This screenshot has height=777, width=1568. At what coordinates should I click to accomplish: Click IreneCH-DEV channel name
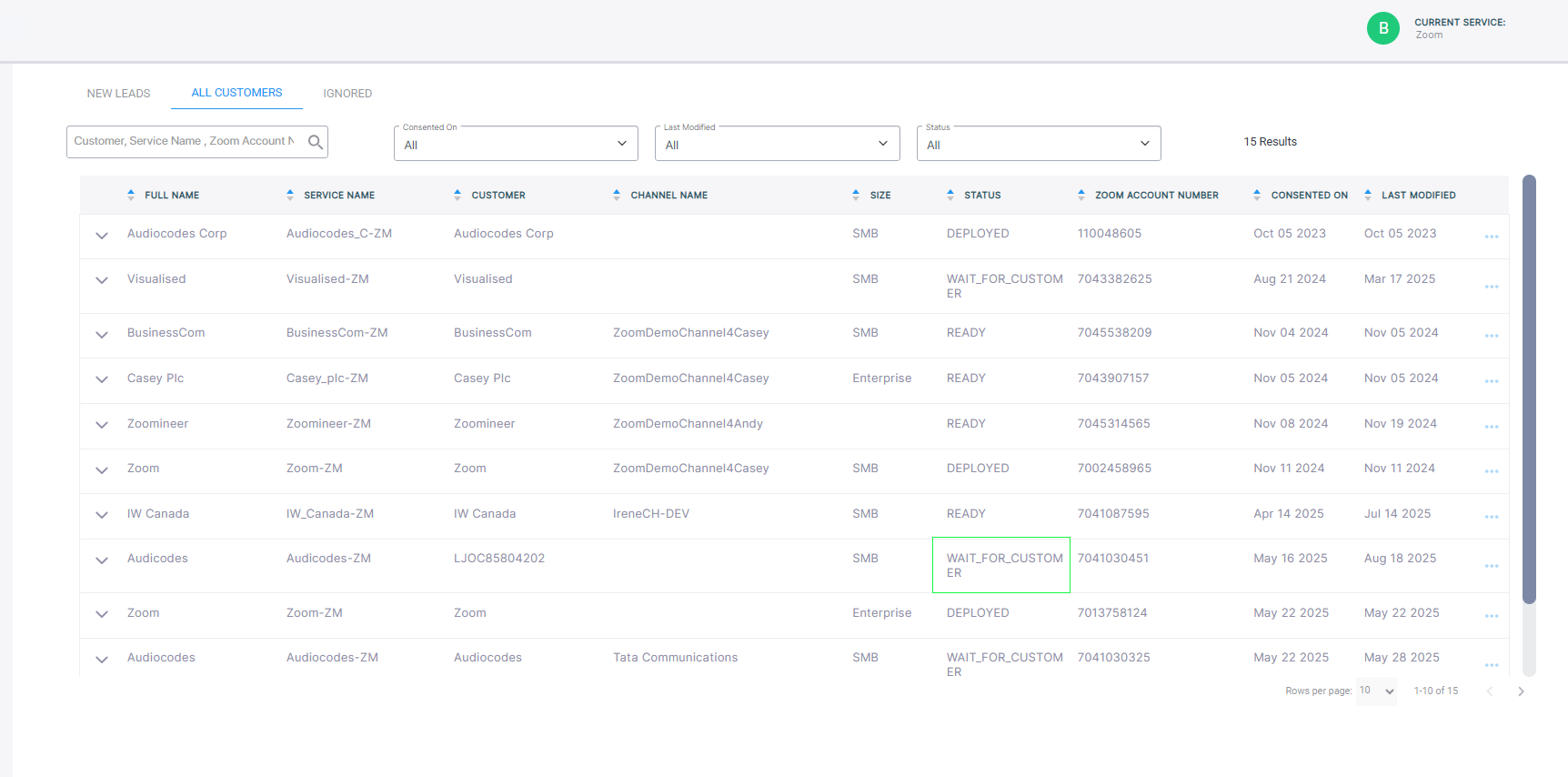pos(651,514)
